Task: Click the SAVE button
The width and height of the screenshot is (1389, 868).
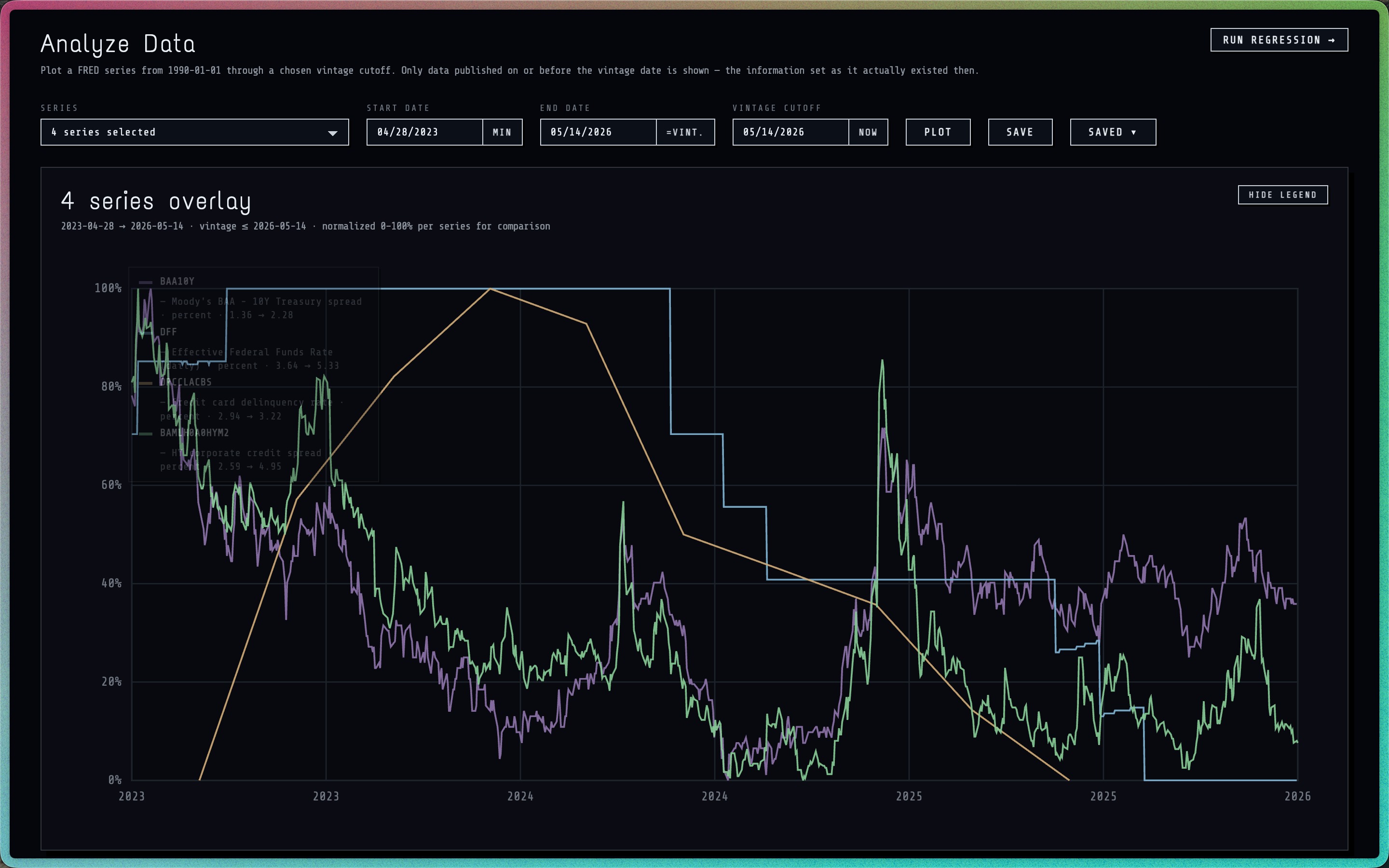Action: coord(1020,133)
